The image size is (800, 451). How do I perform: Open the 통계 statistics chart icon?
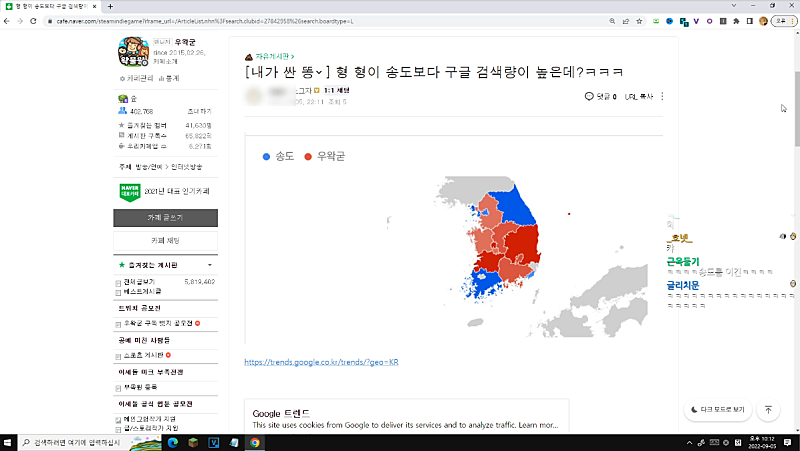click(169, 79)
